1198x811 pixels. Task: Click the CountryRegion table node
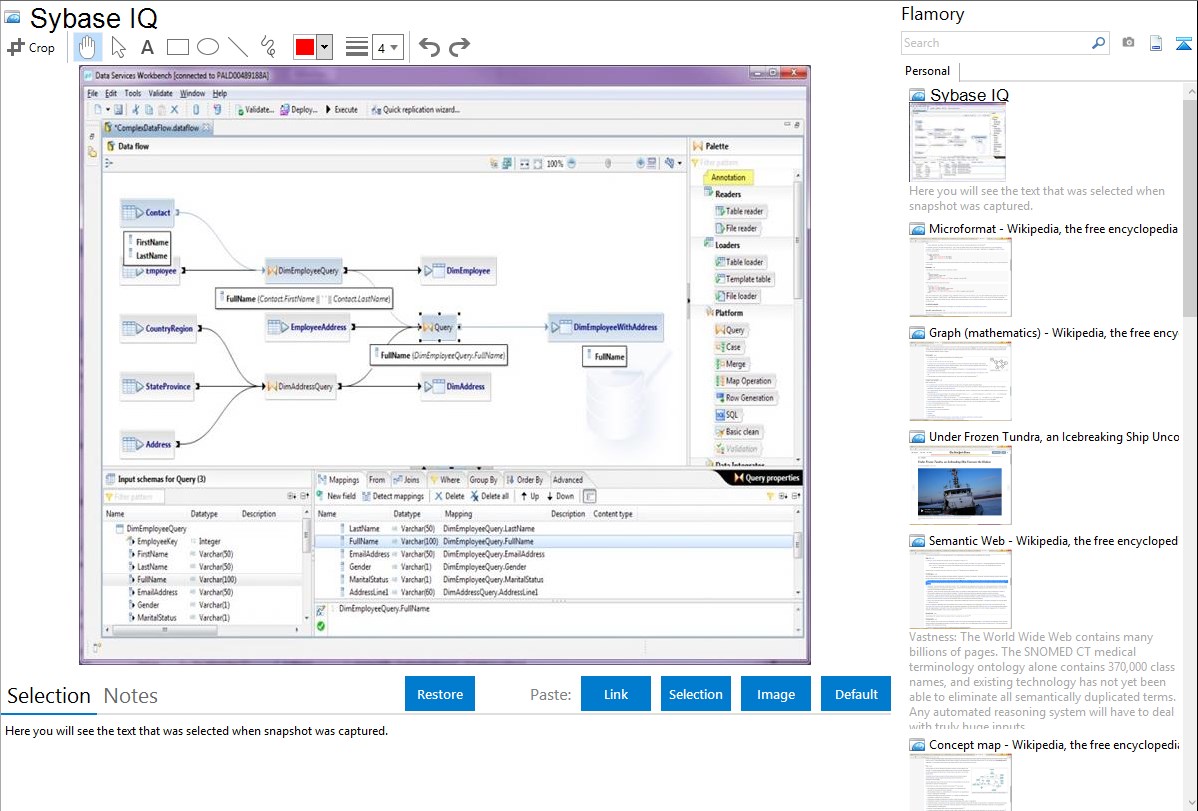click(x=159, y=329)
